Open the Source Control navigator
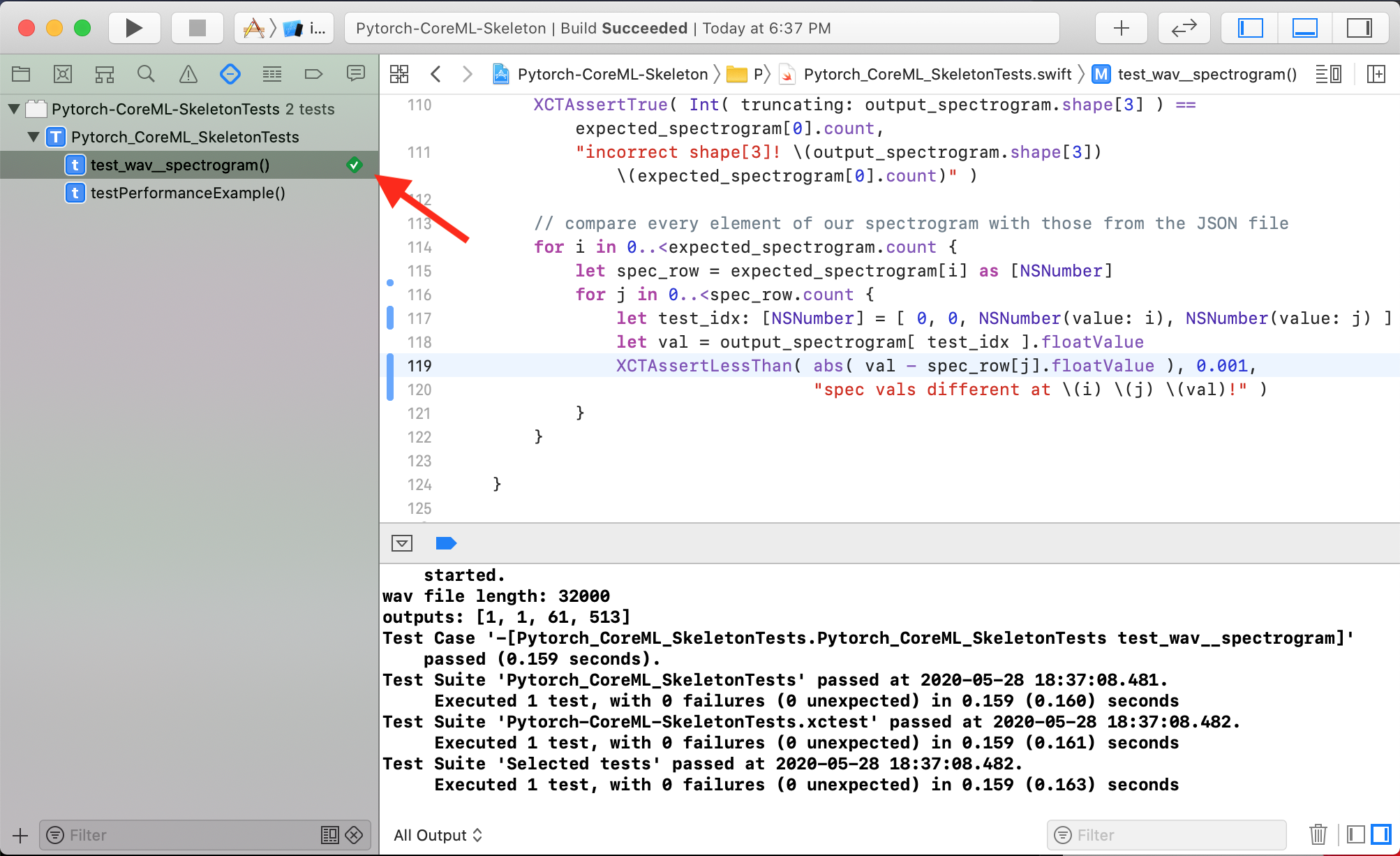1400x856 pixels. coord(63,74)
